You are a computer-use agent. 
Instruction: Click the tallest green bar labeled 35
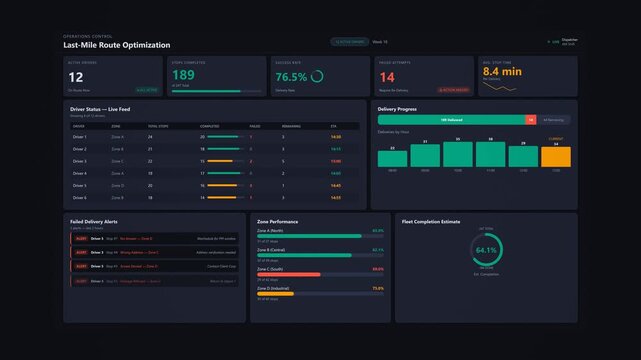tap(458, 154)
